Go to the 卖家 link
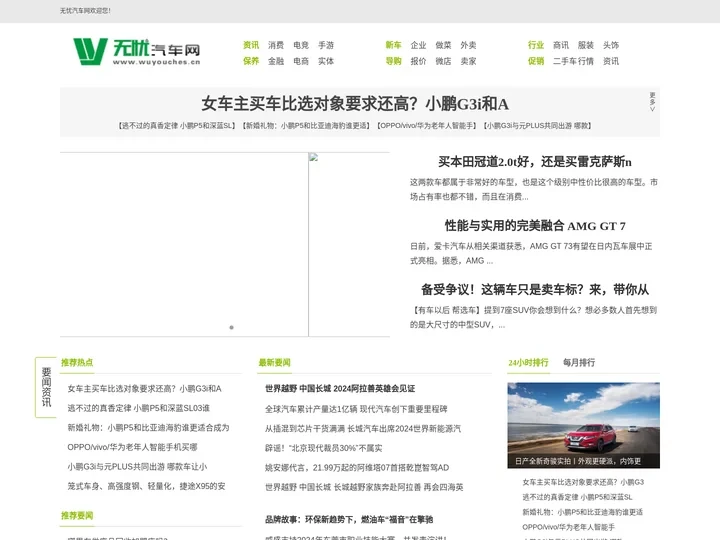 (x=468, y=61)
